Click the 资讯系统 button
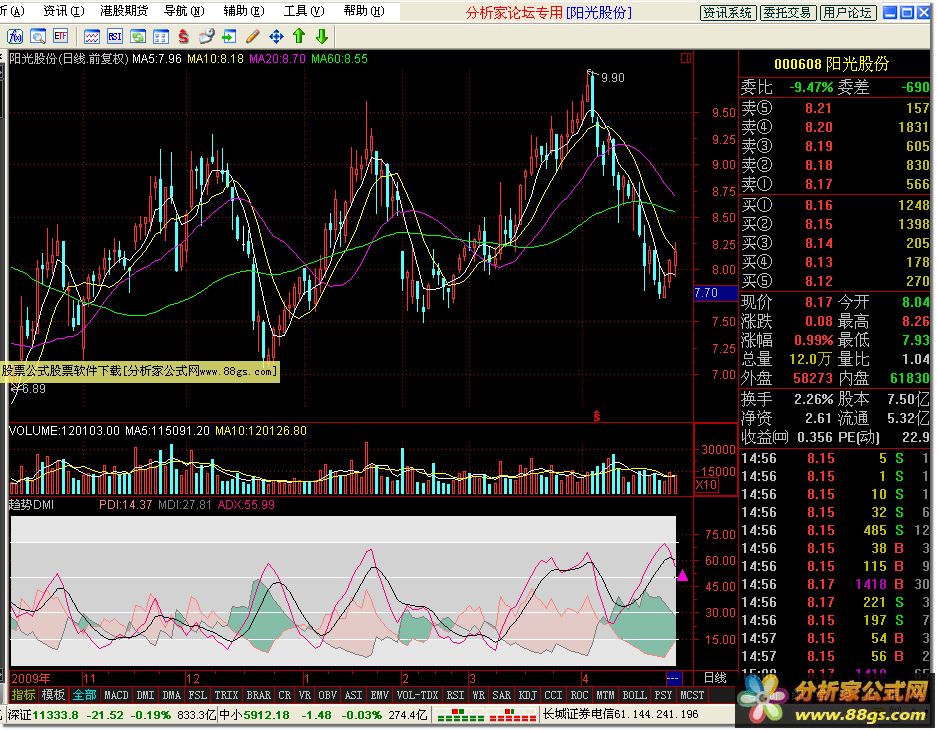 pos(728,13)
